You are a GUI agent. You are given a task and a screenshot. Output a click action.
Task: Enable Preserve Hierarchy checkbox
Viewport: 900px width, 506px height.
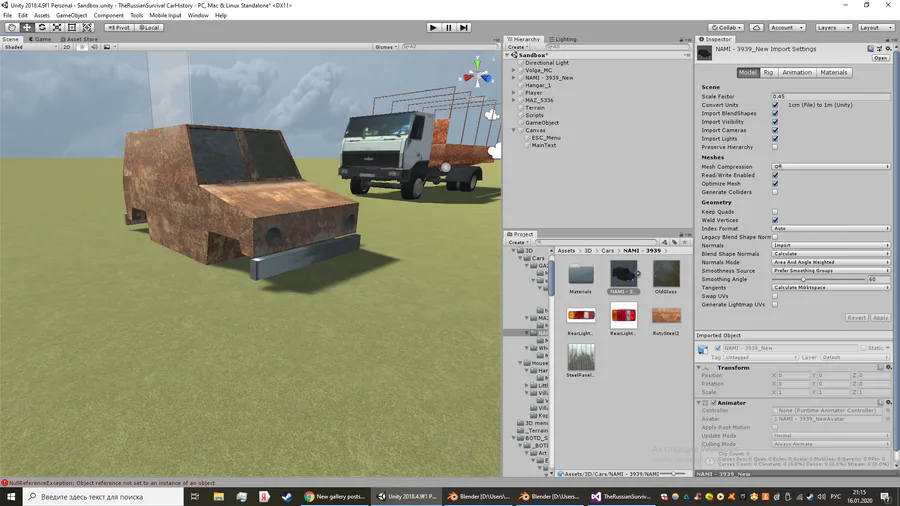click(775, 147)
